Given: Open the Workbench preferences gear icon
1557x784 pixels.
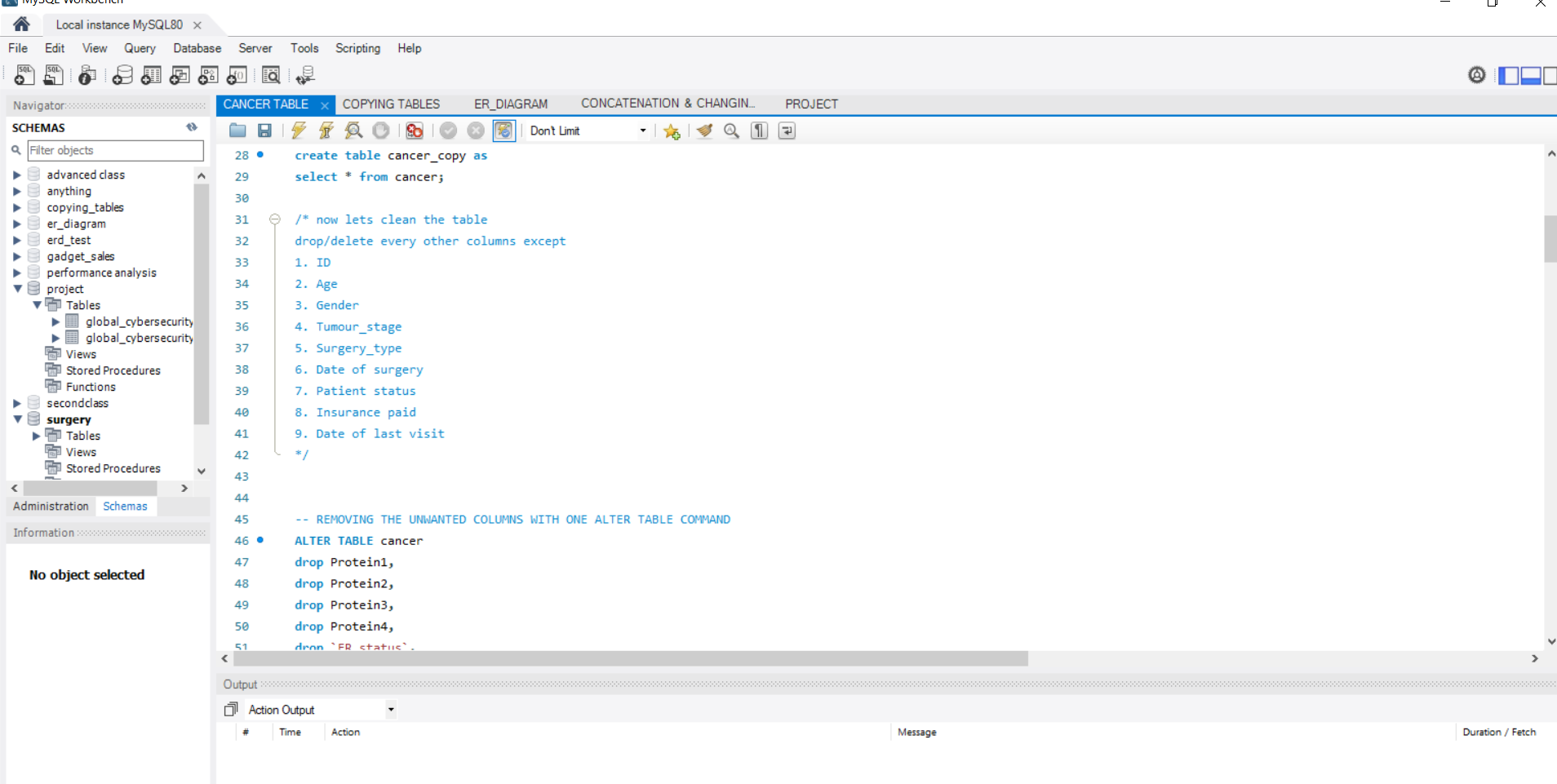Looking at the screenshot, I should point(1477,75).
